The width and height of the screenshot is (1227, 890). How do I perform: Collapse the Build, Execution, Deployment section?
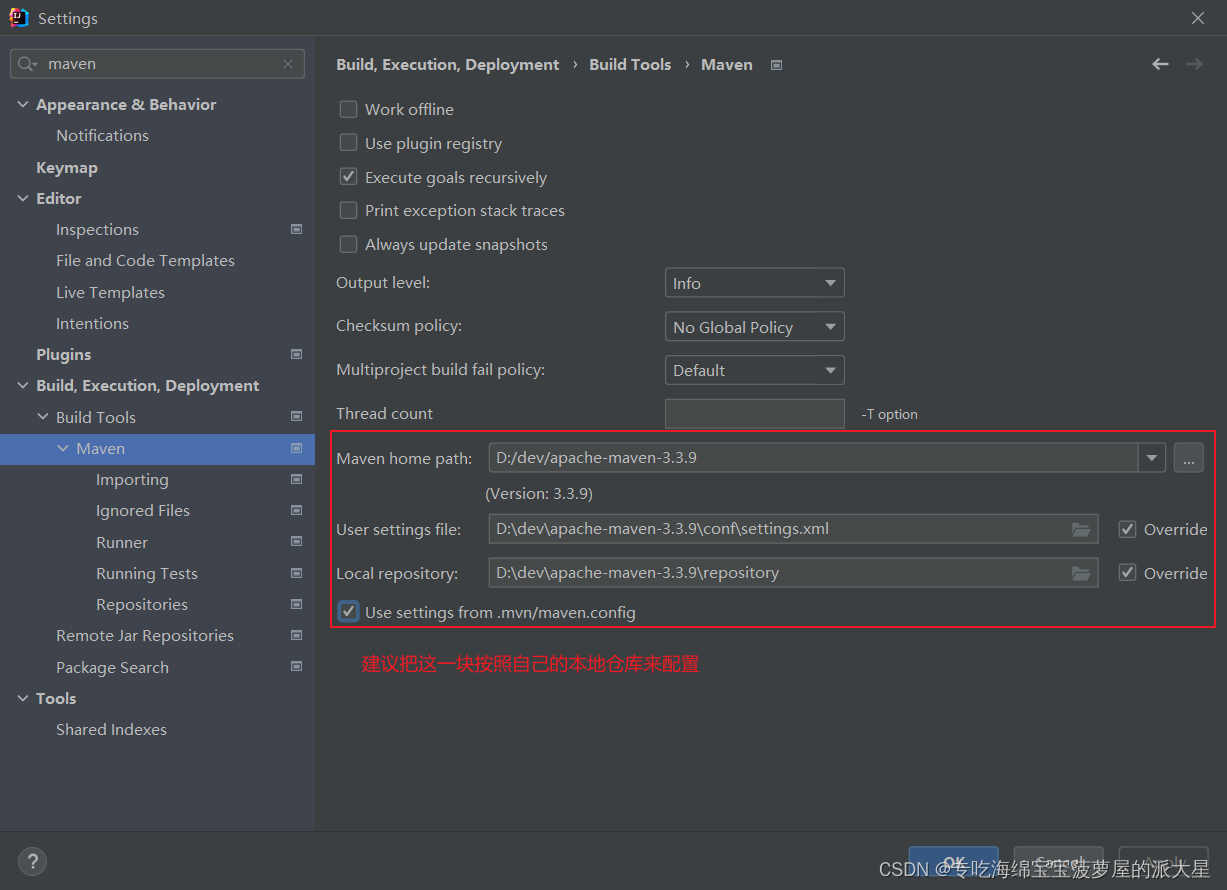pos(23,385)
